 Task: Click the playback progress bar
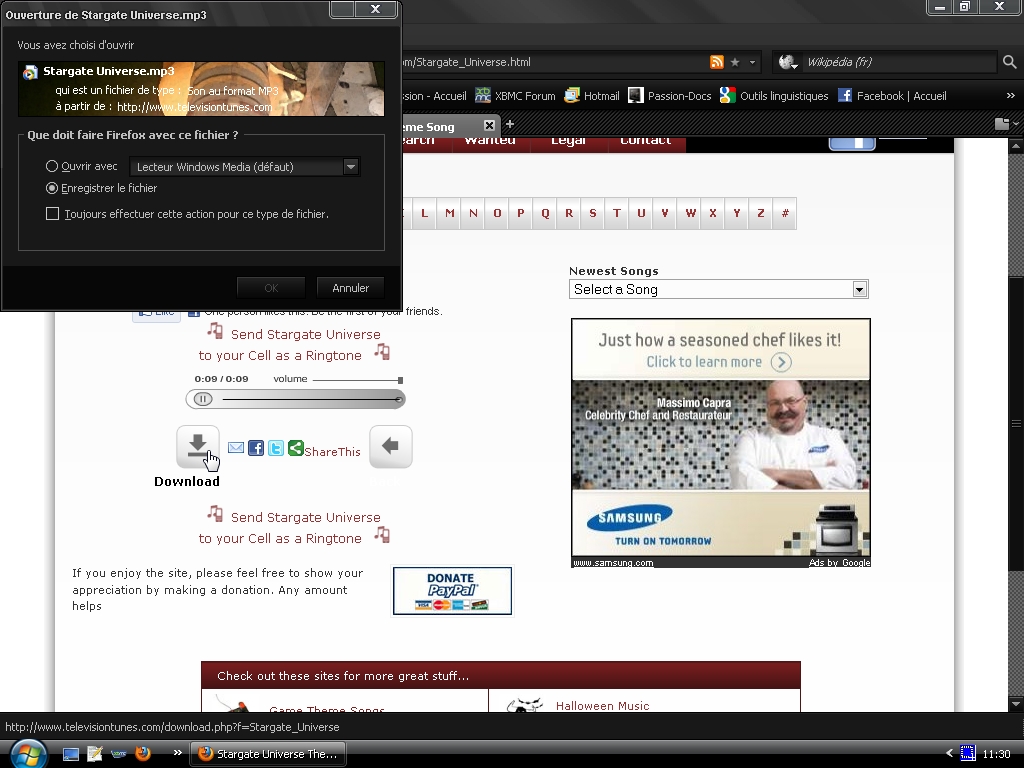(x=312, y=399)
